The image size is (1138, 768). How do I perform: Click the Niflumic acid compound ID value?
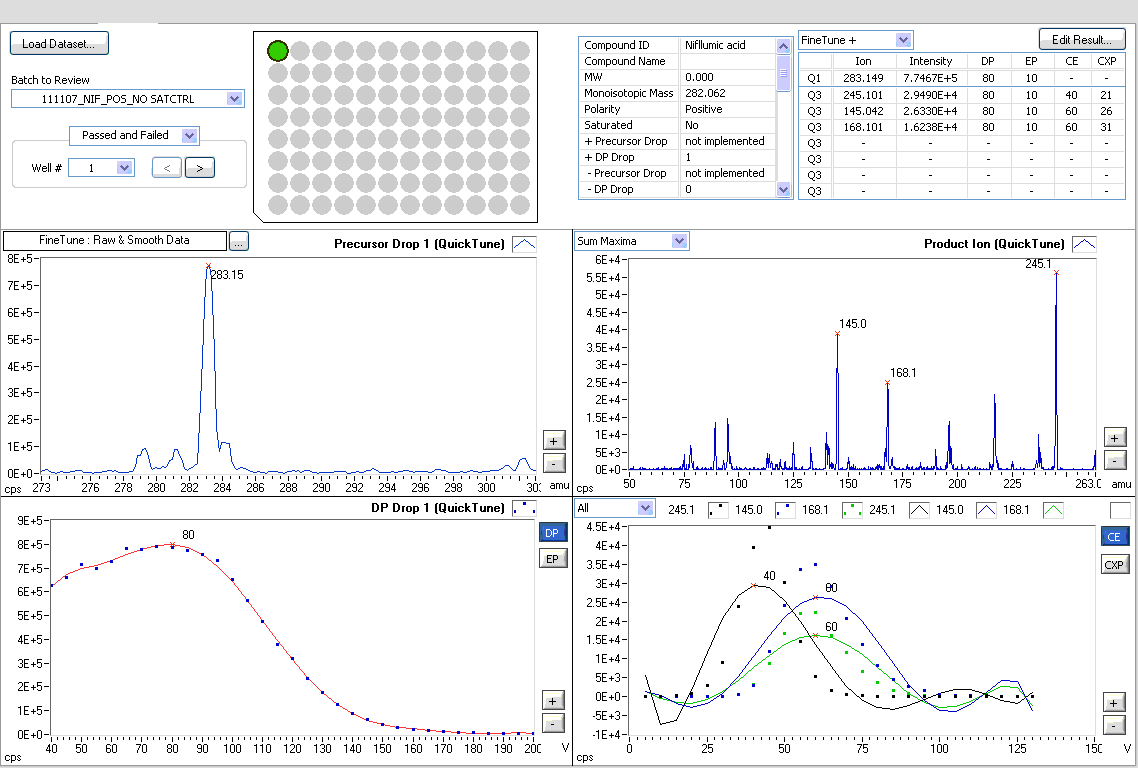(728, 45)
